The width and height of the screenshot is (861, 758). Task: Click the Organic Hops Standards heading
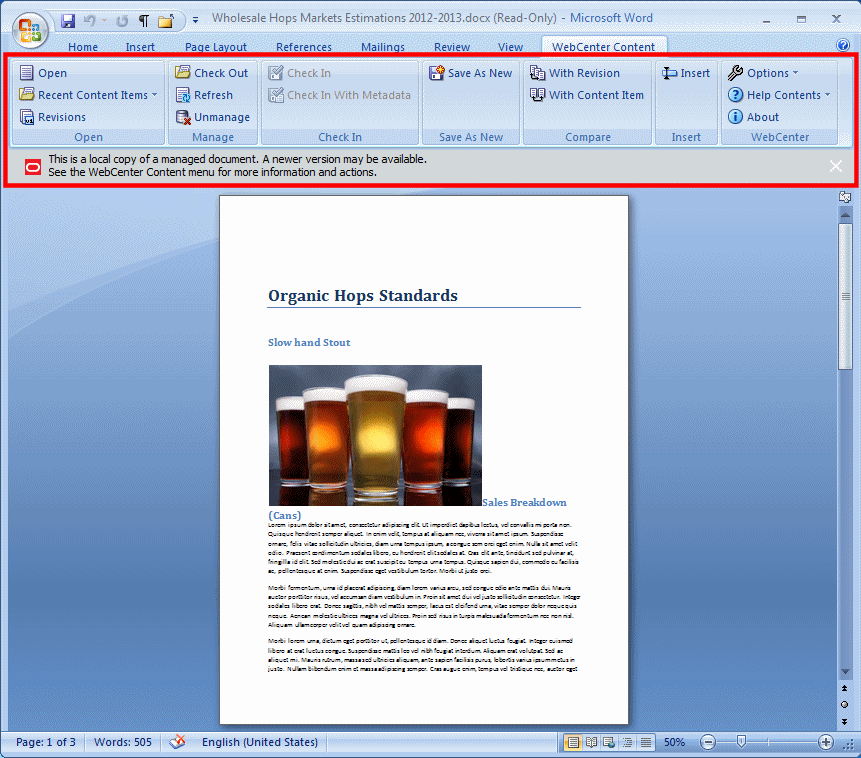coord(362,296)
